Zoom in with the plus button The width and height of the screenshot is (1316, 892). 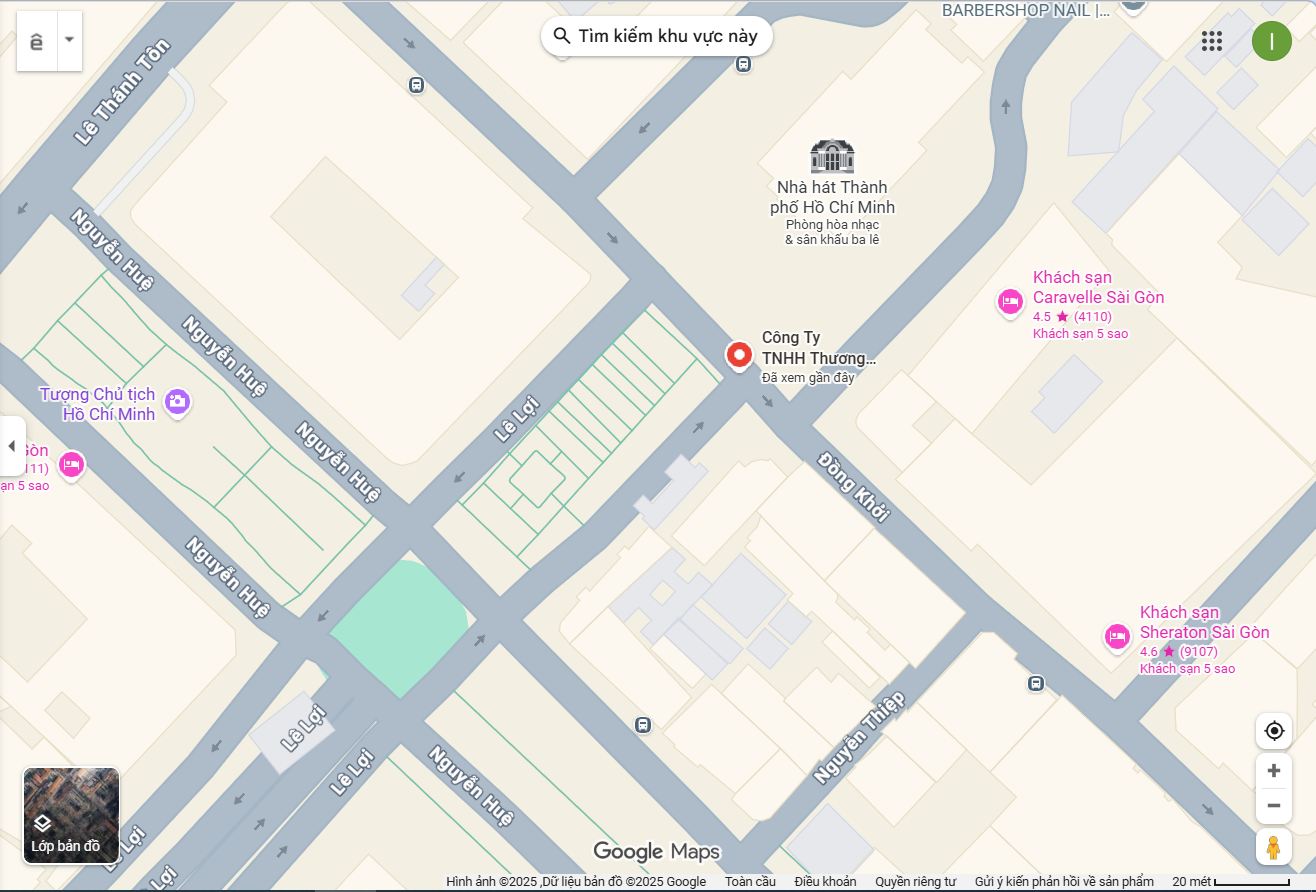(1273, 771)
